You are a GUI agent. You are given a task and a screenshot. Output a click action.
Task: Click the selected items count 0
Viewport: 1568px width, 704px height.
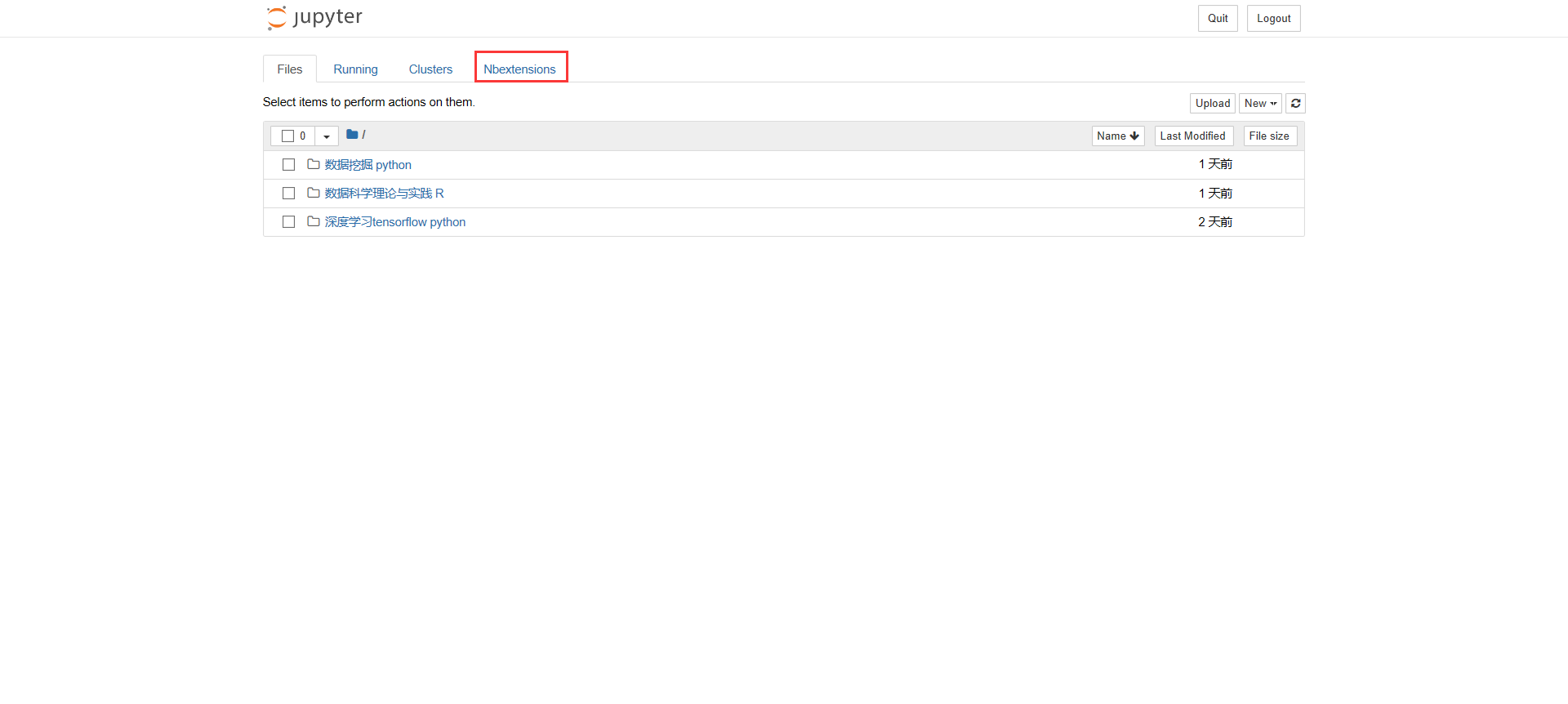(x=302, y=136)
